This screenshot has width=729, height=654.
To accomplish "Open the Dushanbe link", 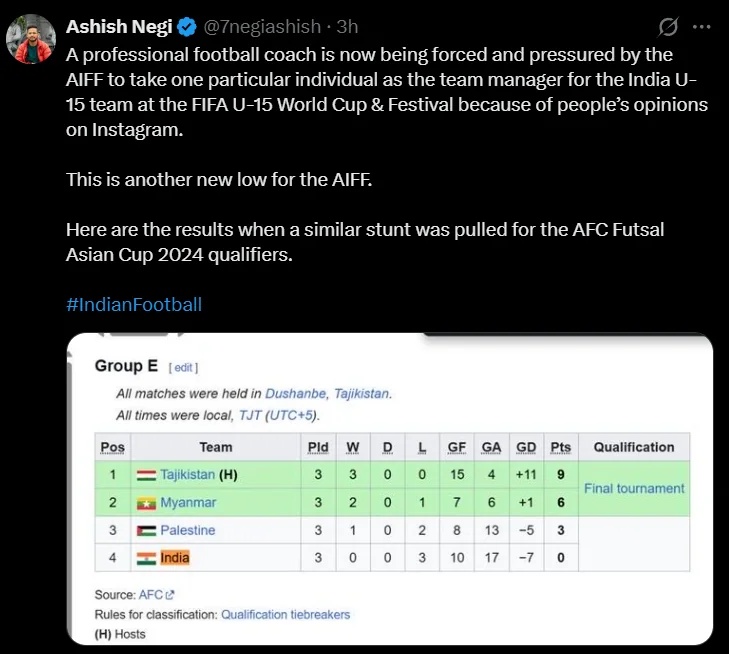I will (295, 394).
